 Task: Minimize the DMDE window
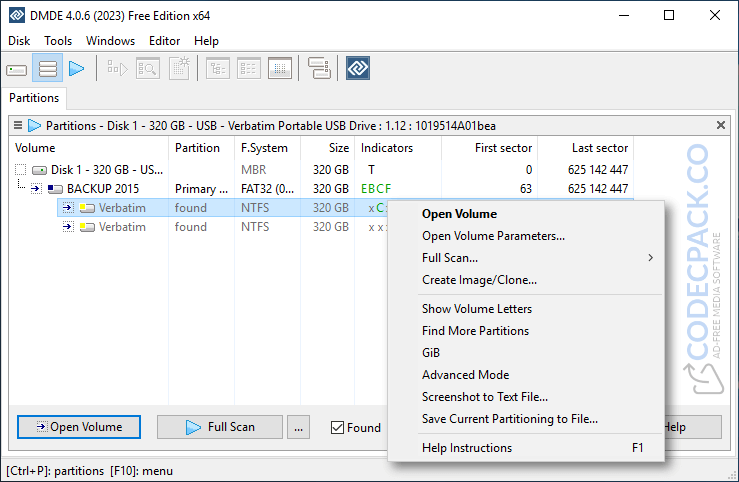tap(624, 16)
